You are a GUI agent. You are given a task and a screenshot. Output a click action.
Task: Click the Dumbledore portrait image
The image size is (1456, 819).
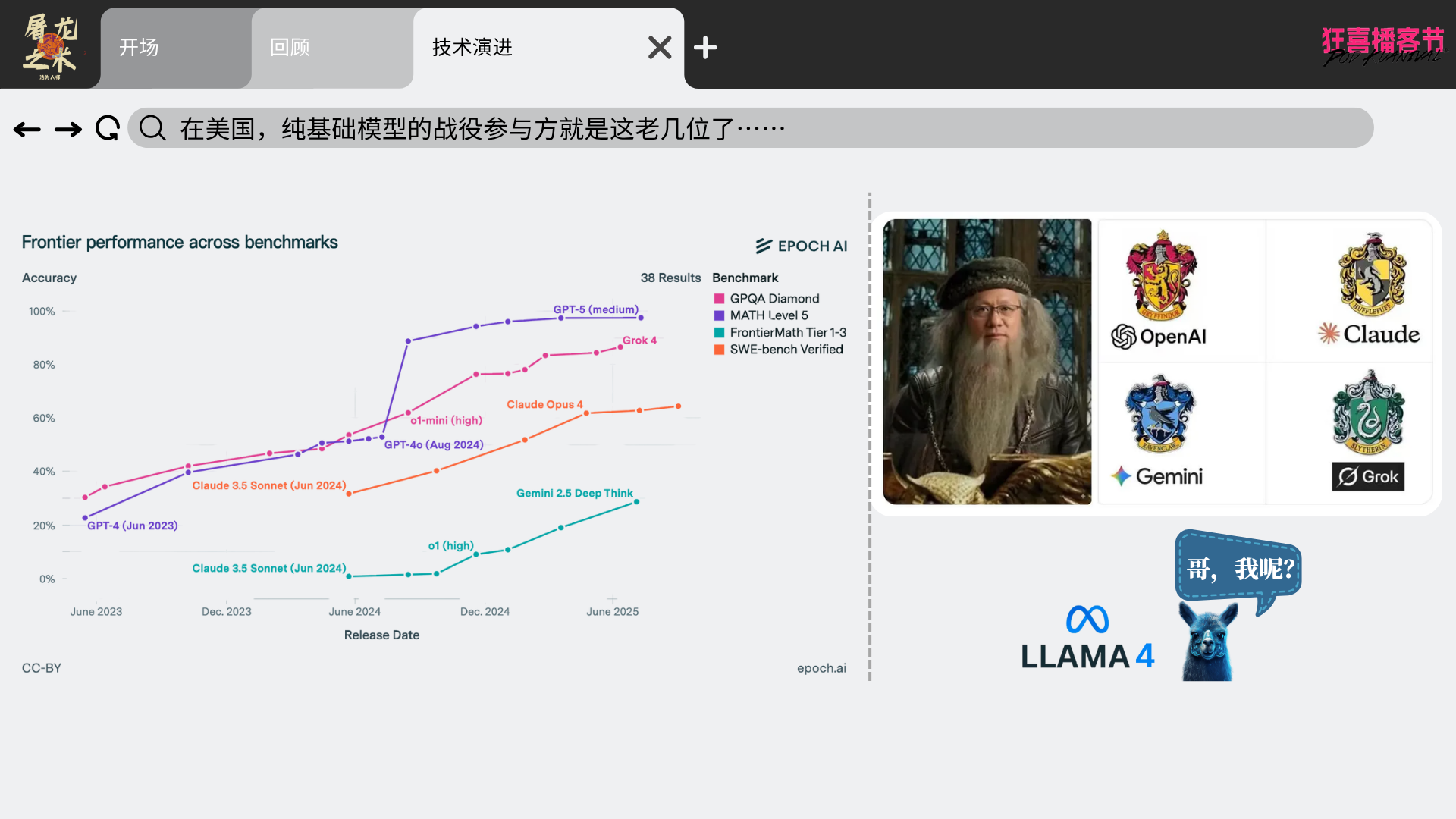point(987,362)
